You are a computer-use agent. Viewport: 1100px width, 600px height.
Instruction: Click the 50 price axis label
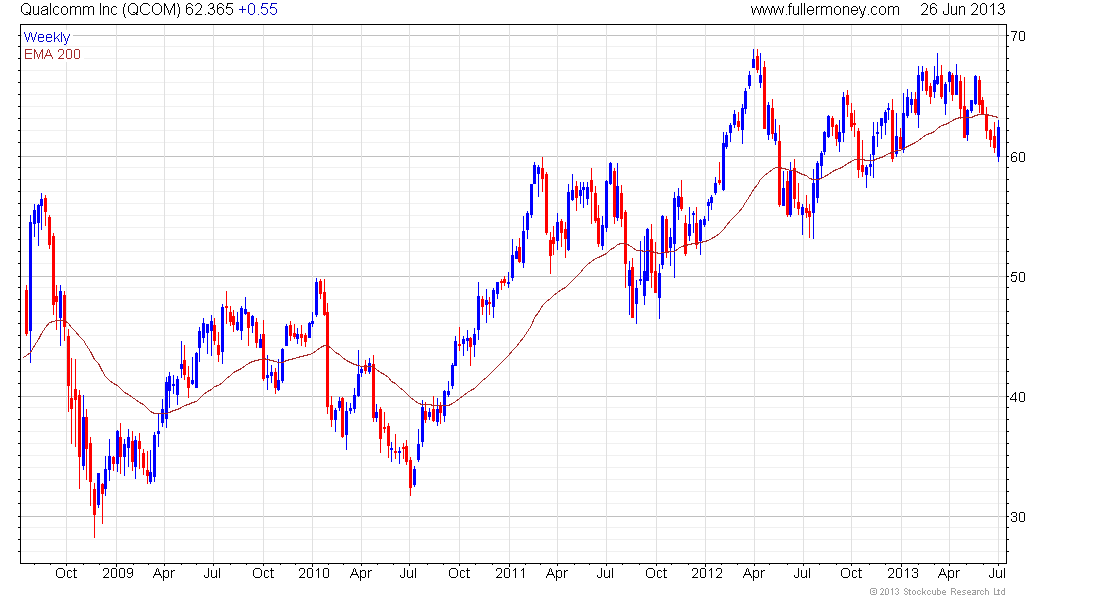click(x=1017, y=277)
